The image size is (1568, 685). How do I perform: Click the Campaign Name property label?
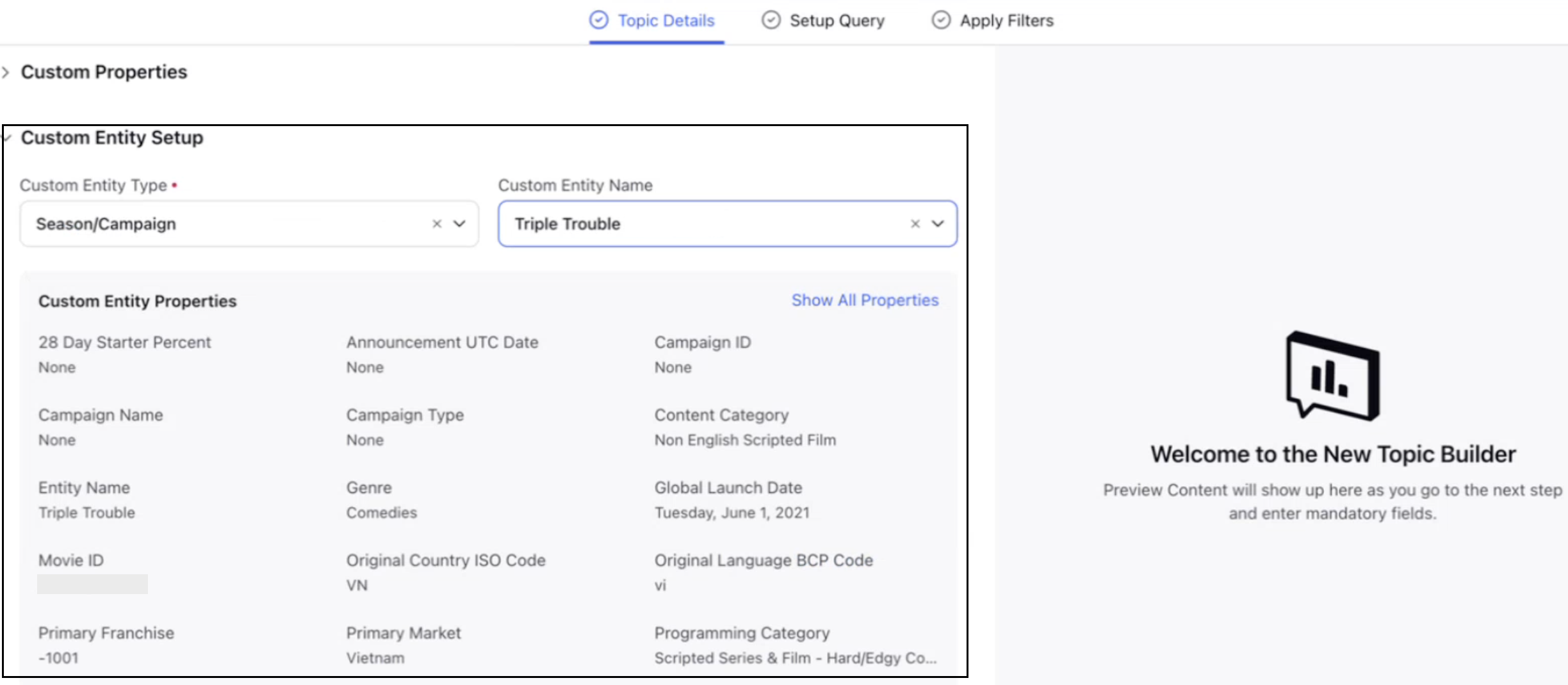click(x=101, y=415)
